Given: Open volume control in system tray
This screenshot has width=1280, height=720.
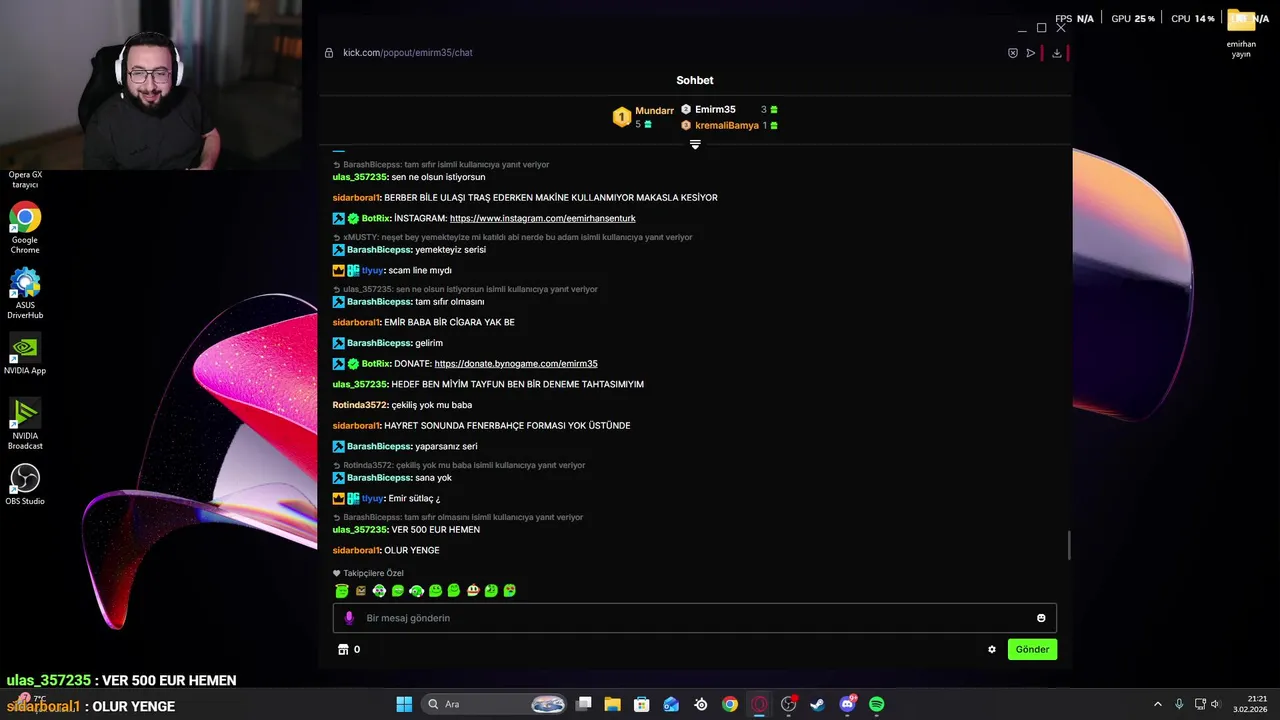Looking at the screenshot, I should (1215, 705).
